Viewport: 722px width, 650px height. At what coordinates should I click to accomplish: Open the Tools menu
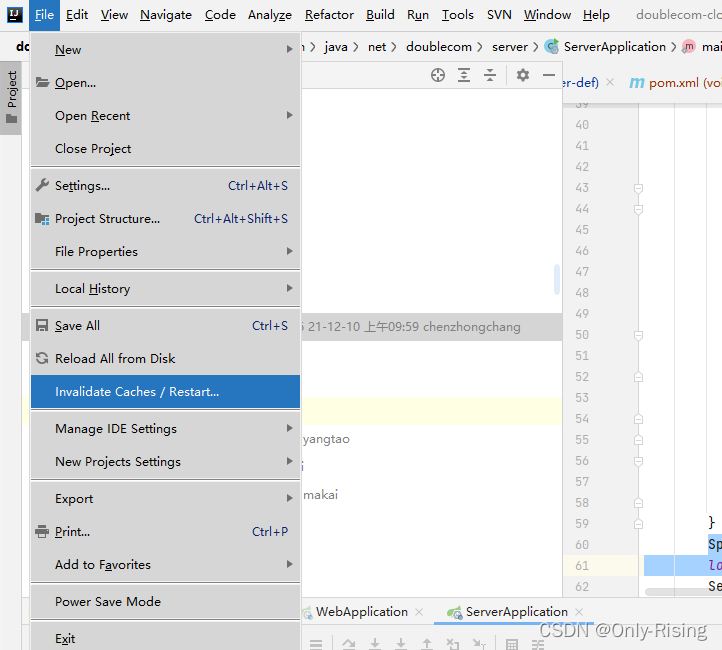(x=458, y=15)
